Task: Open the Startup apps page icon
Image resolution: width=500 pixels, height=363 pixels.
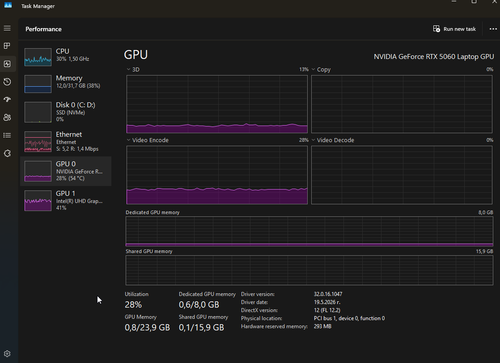Action: (x=7, y=100)
